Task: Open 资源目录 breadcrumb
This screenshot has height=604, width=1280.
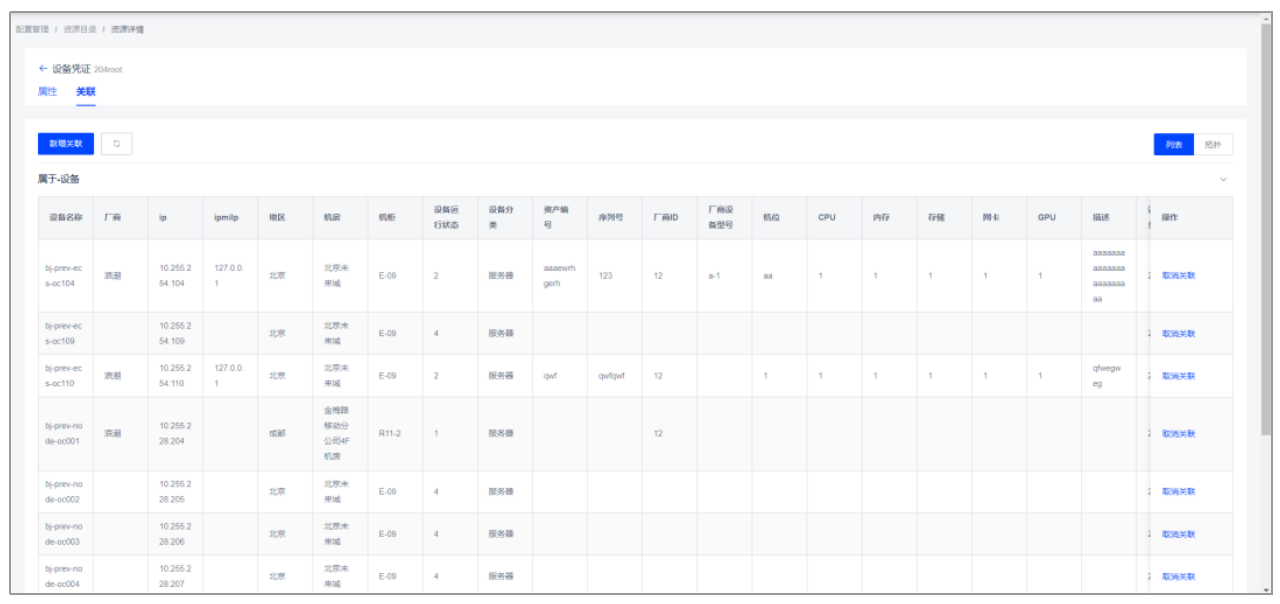Action: (80, 29)
